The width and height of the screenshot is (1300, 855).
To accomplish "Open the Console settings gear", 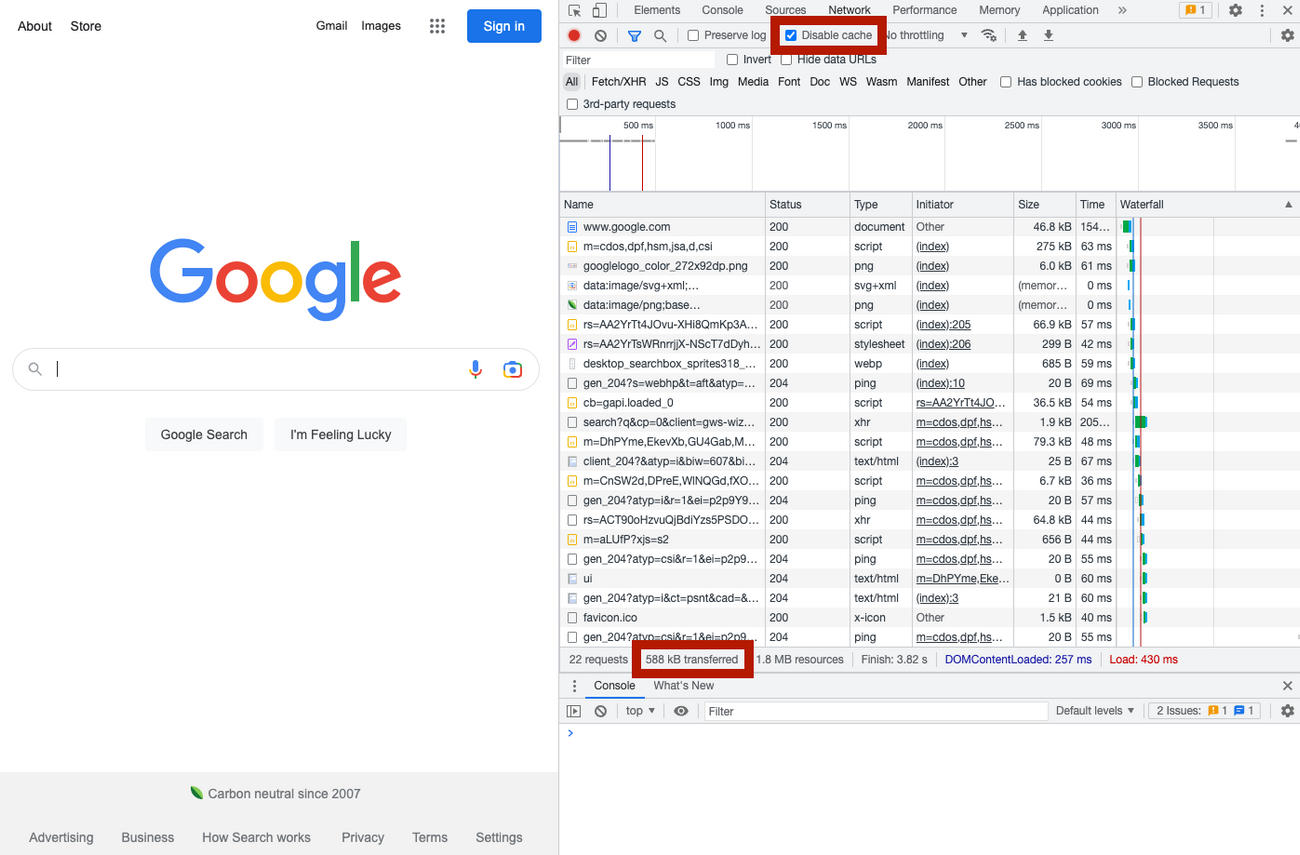I will click(1287, 711).
